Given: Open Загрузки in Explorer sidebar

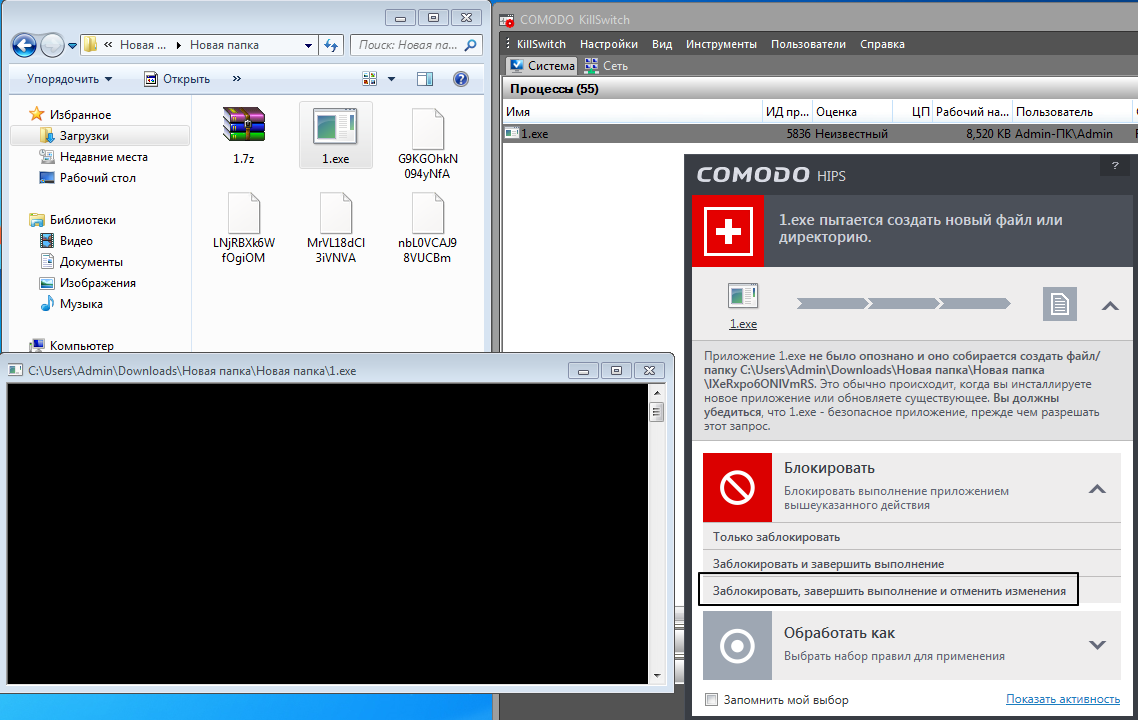Looking at the screenshot, I should tap(100, 136).
